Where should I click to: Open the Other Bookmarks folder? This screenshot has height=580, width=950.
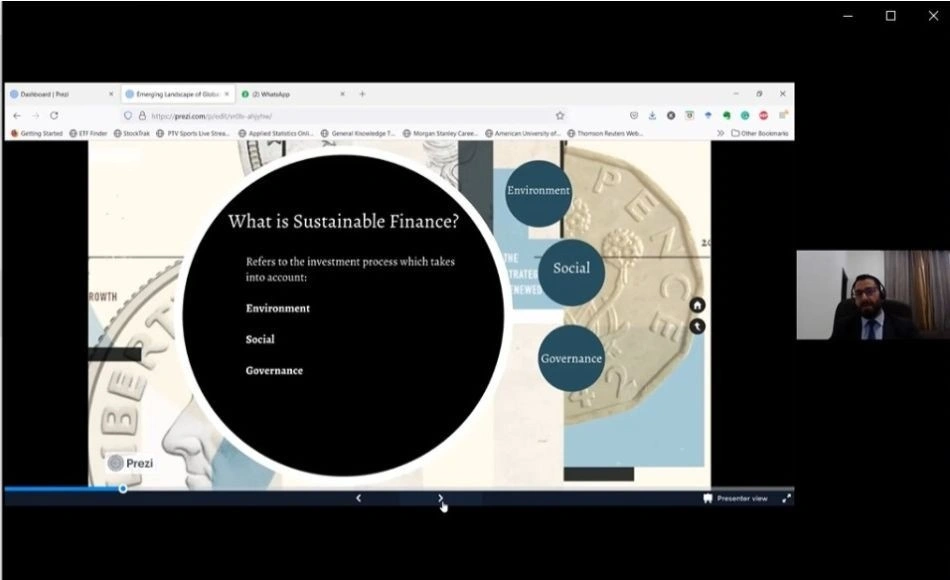[760, 133]
